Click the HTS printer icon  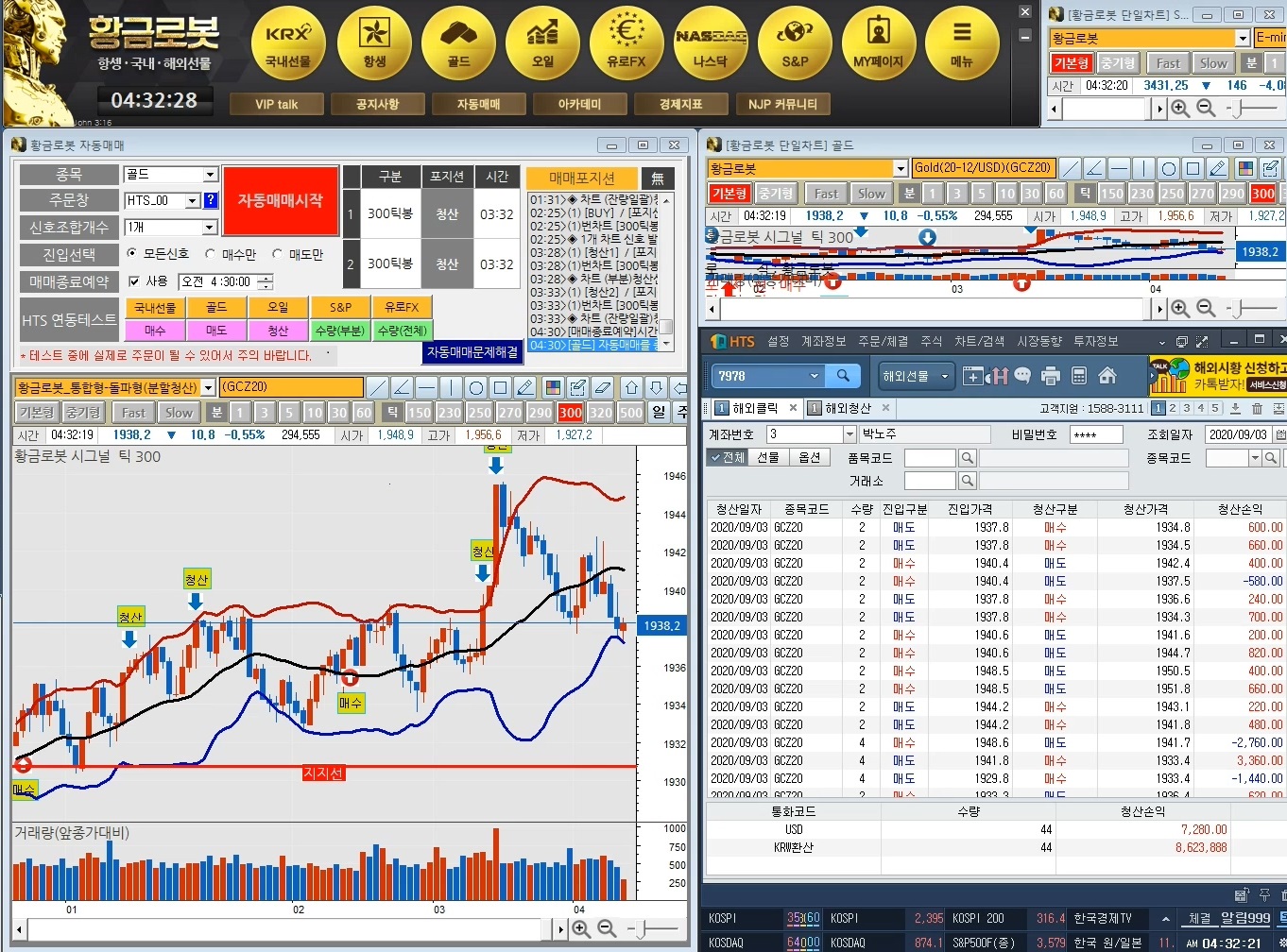(1051, 376)
